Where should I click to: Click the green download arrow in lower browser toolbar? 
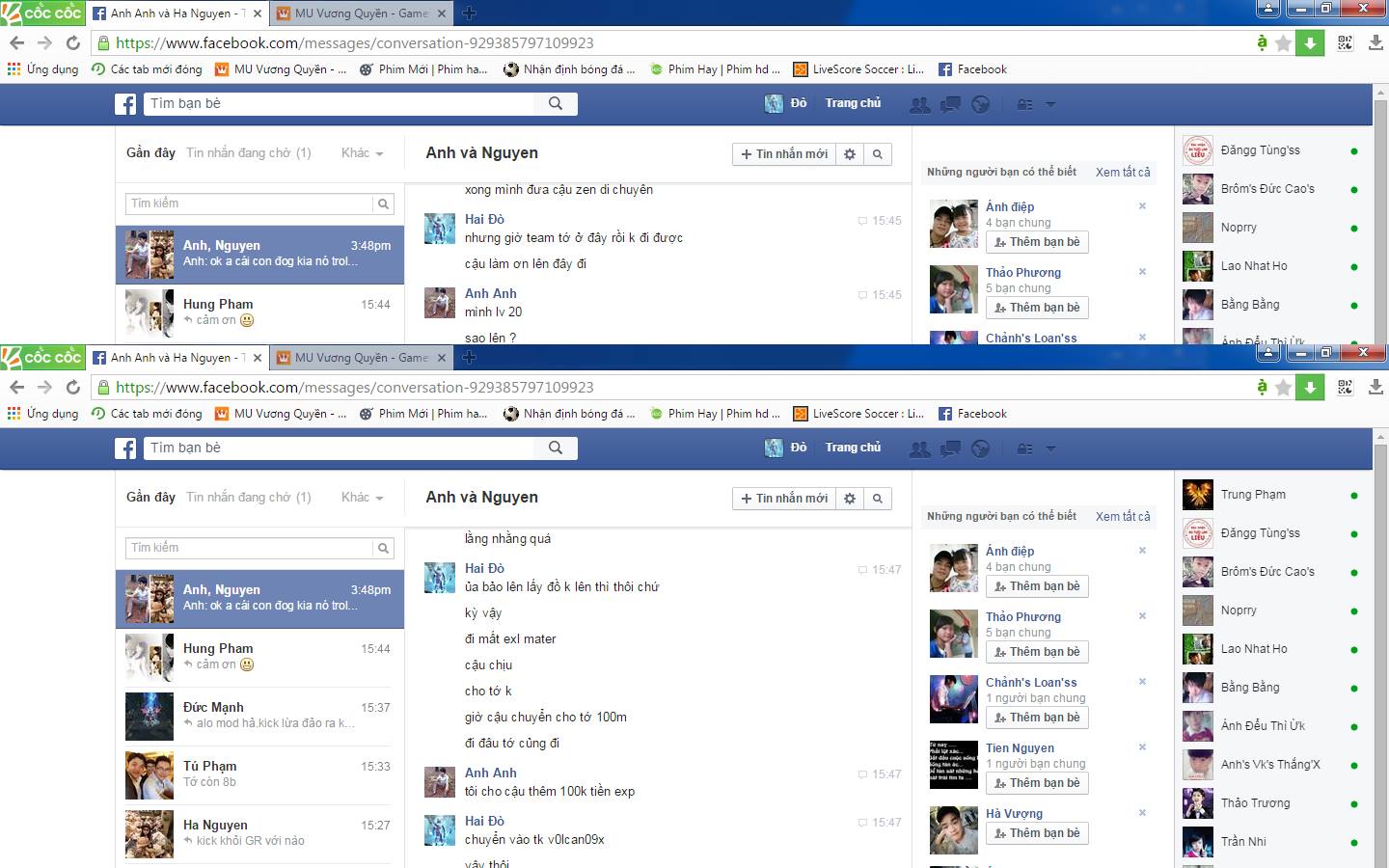point(1310,387)
